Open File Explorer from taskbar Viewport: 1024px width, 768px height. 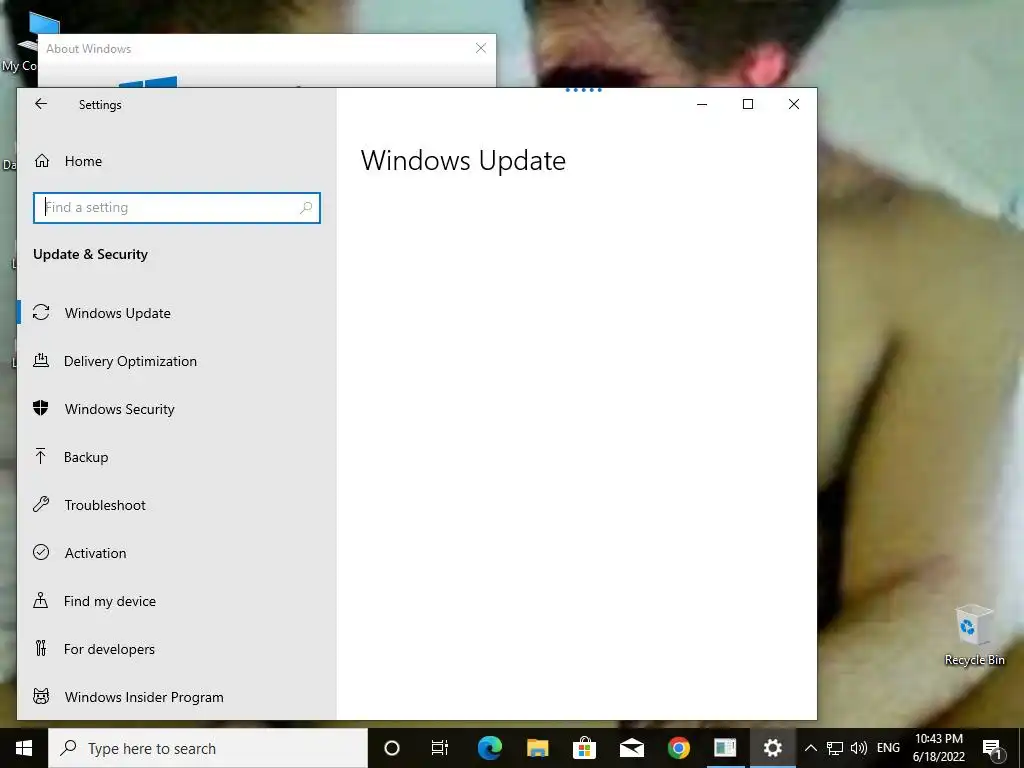(x=537, y=748)
